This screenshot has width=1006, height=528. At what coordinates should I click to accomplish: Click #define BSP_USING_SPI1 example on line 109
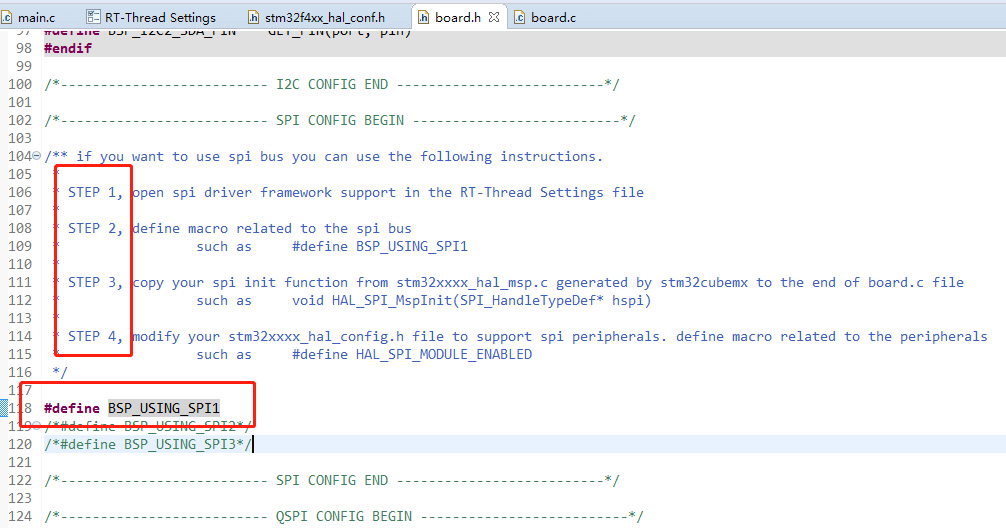[380, 246]
